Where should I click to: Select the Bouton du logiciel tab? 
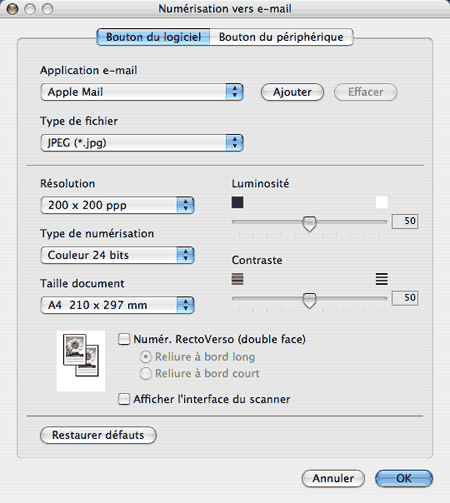click(153, 37)
